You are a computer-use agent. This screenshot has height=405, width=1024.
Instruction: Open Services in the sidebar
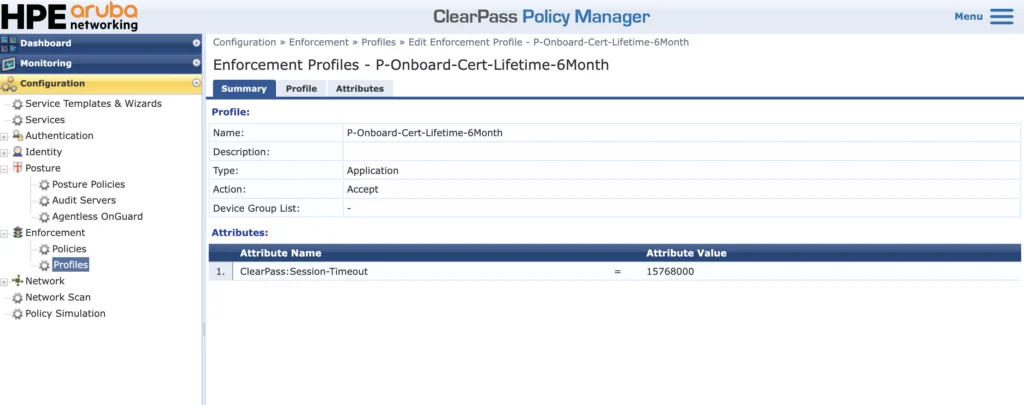tap(45, 120)
